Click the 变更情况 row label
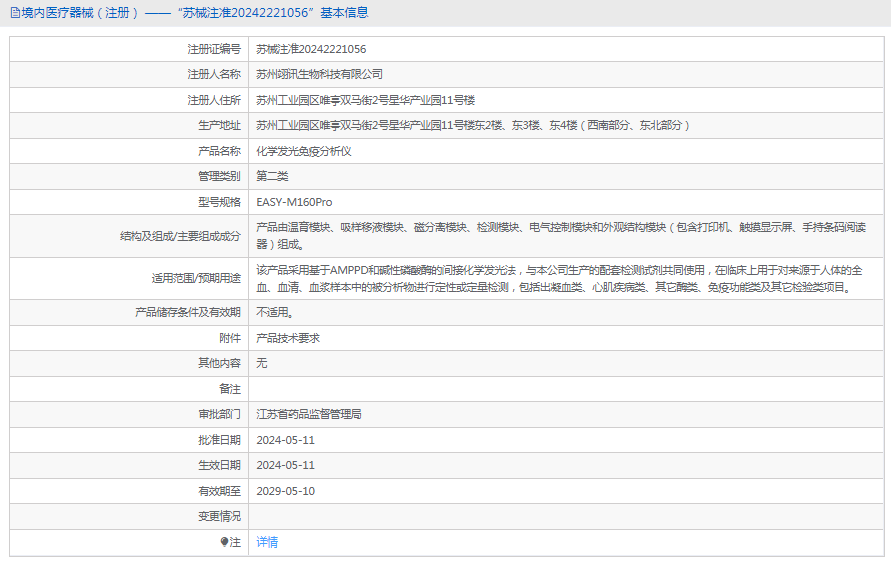This screenshot has height=566, width=891. click(x=219, y=517)
